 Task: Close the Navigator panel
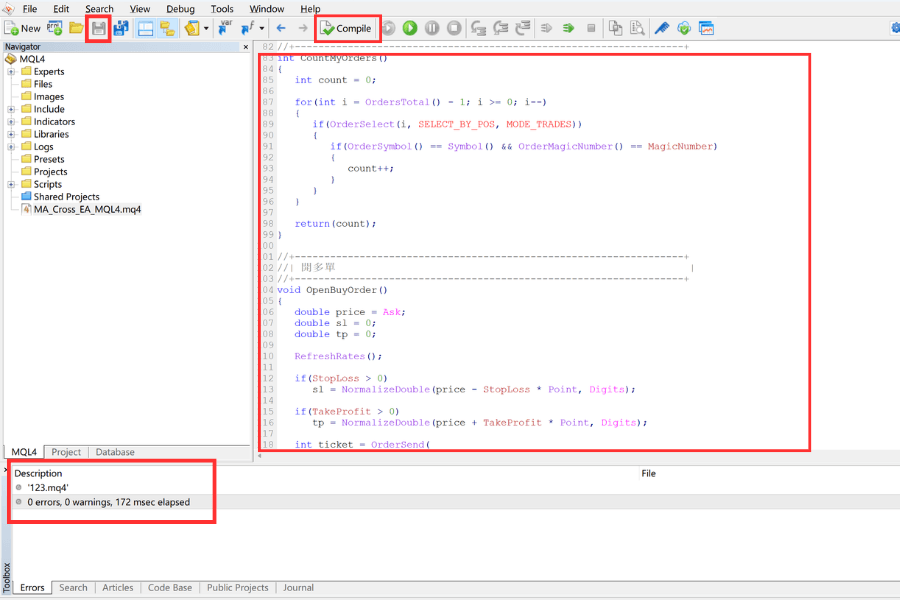pos(246,47)
